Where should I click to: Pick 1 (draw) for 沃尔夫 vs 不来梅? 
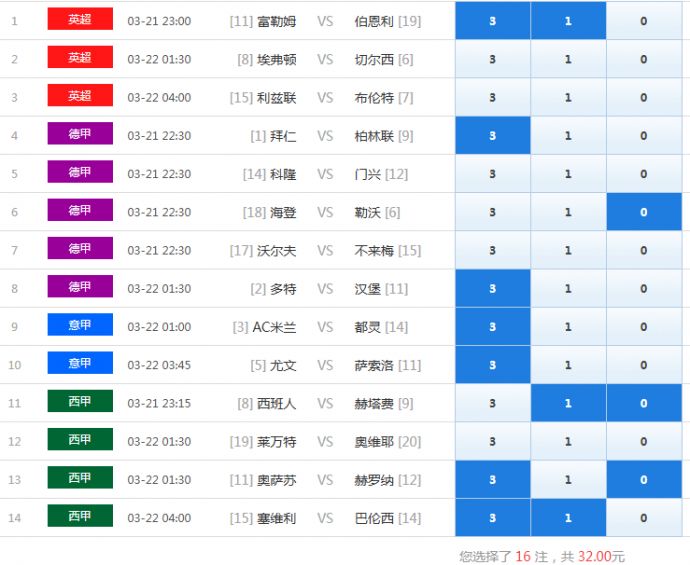pyautogui.click(x=568, y=250)
